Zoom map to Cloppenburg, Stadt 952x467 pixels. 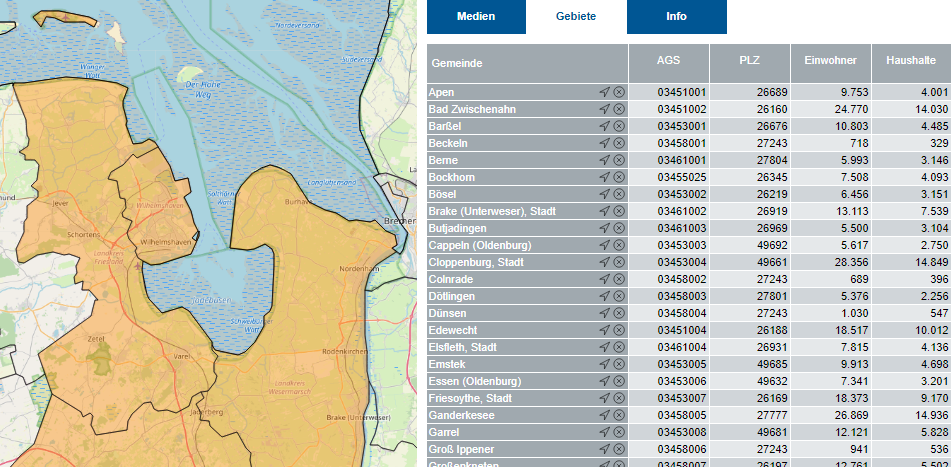point(604,262)
